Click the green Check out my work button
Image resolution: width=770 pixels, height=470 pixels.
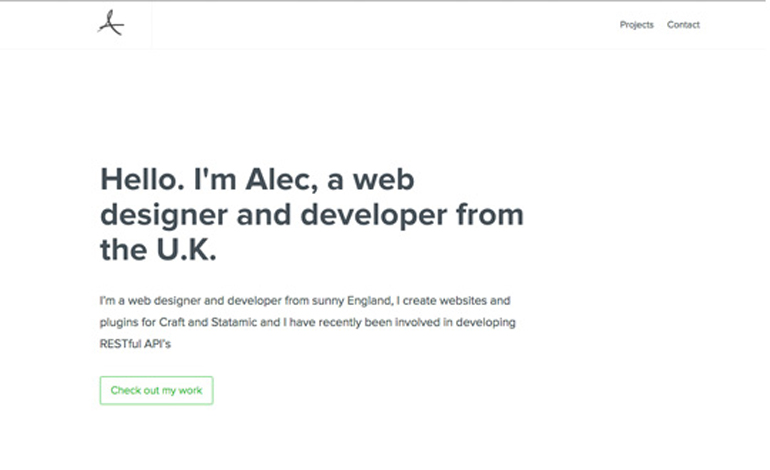[156, 390]
